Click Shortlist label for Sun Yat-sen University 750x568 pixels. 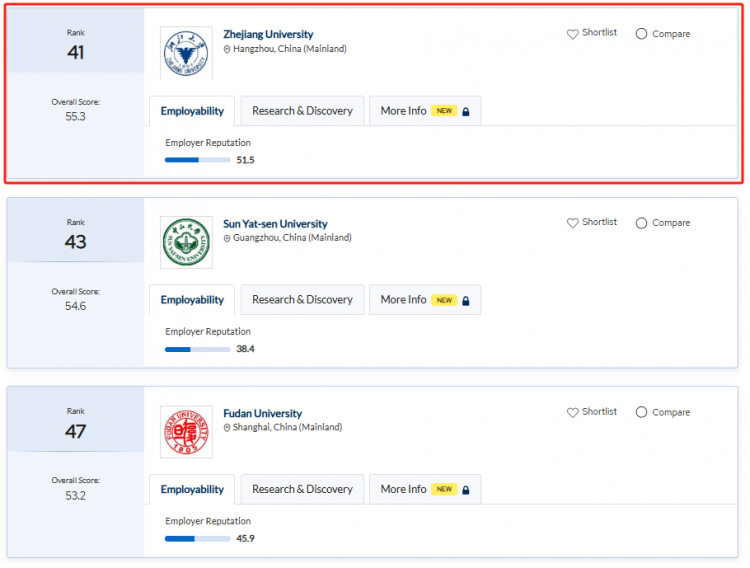599,222
